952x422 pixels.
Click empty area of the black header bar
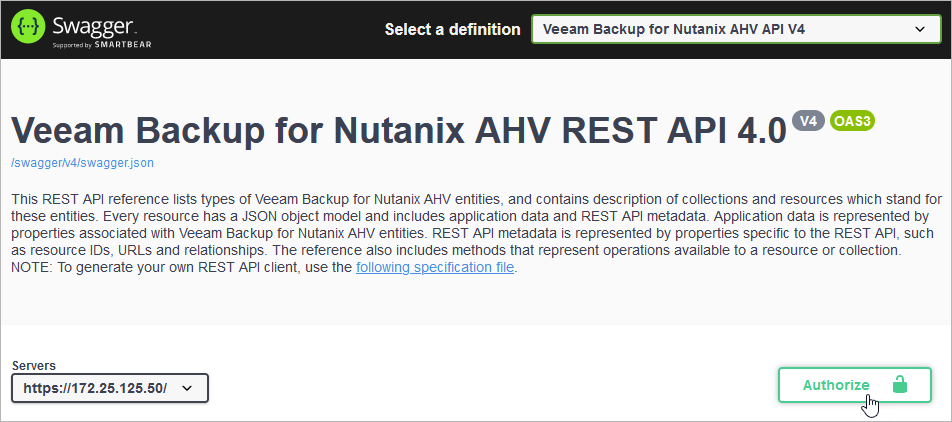267,29
